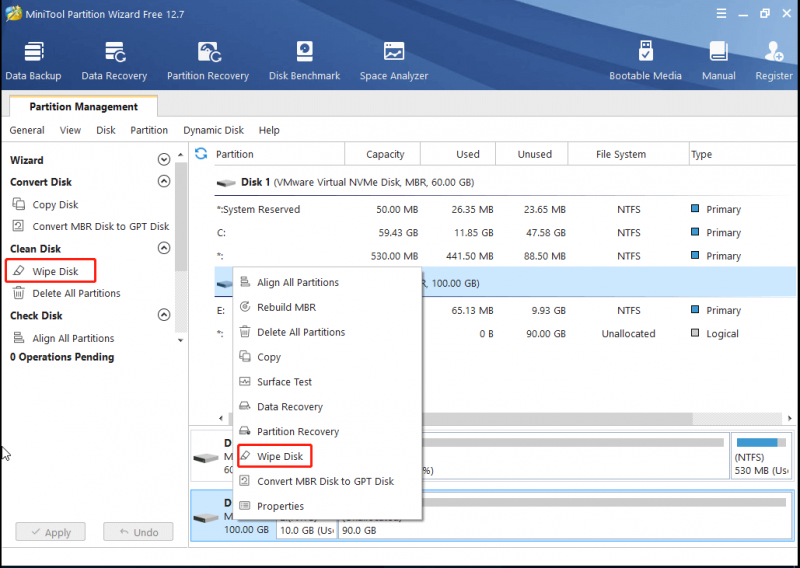Click the Apply button
The image size is (800, 568).
[51, 532]
